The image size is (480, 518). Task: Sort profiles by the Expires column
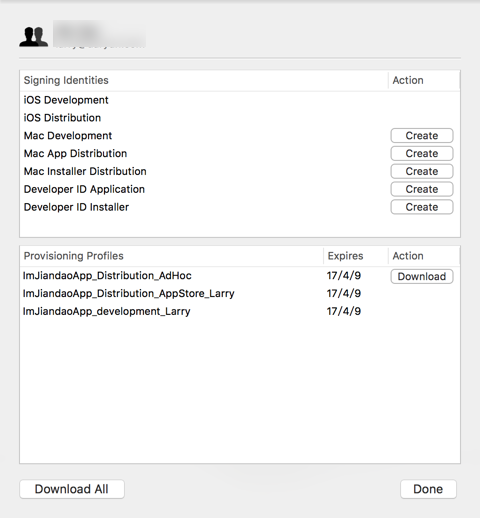356,256
